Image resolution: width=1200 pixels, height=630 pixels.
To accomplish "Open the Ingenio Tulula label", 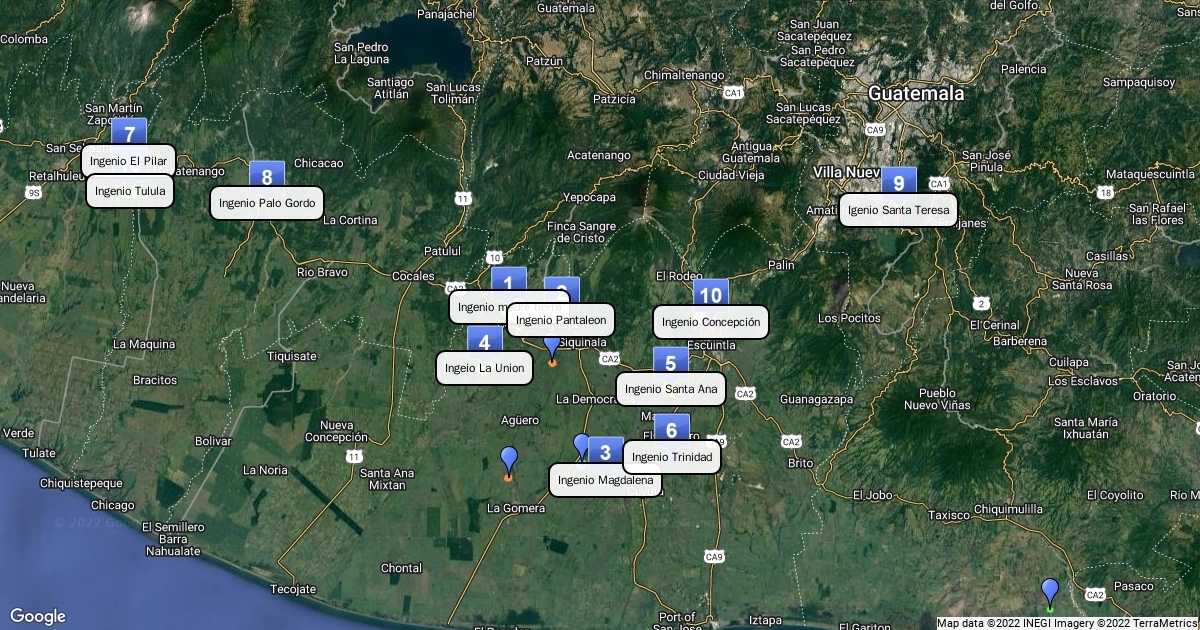I will pyautogui.click(x=130, y=190).
